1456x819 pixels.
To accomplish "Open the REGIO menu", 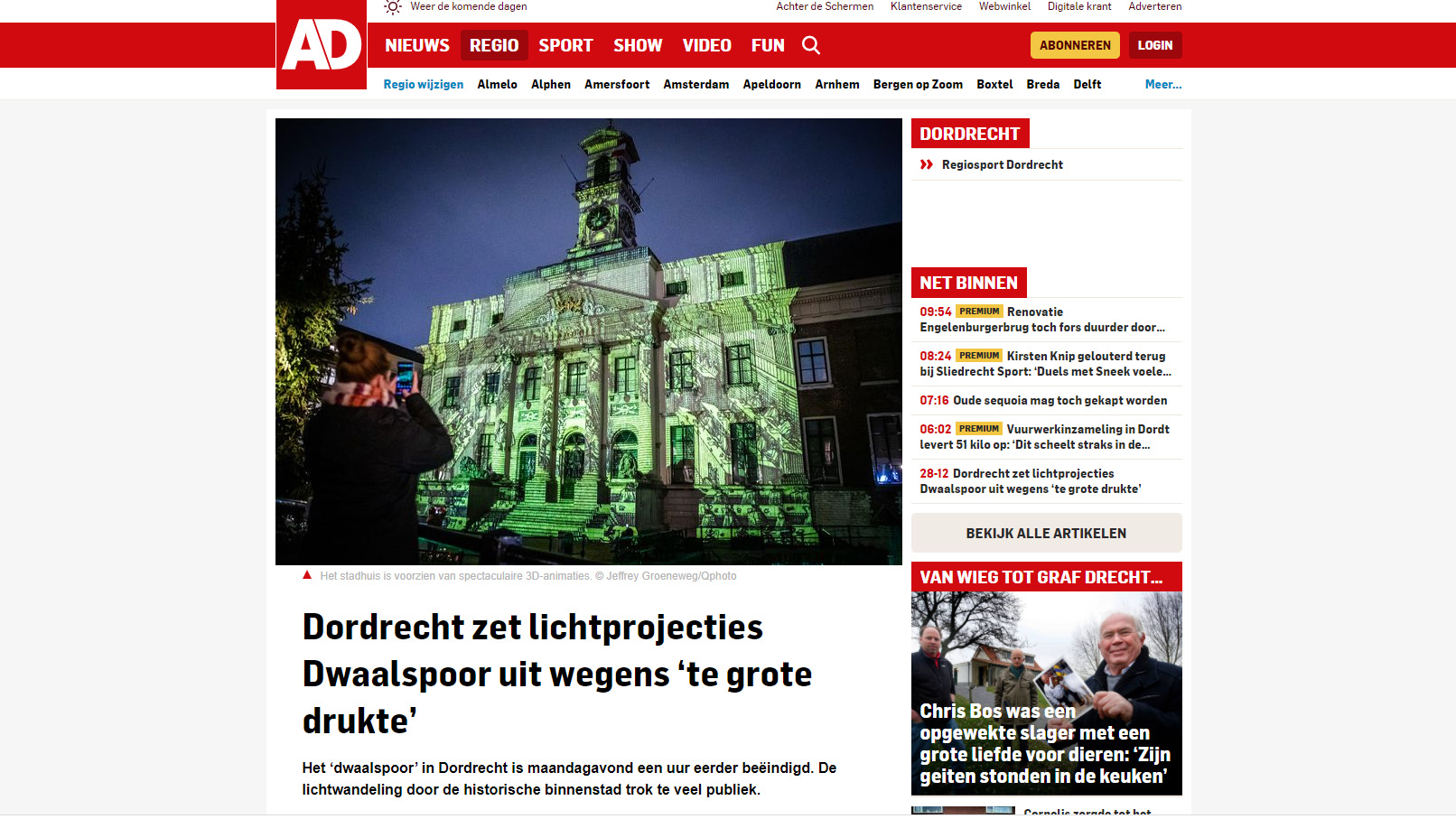I will click(494, 45).
